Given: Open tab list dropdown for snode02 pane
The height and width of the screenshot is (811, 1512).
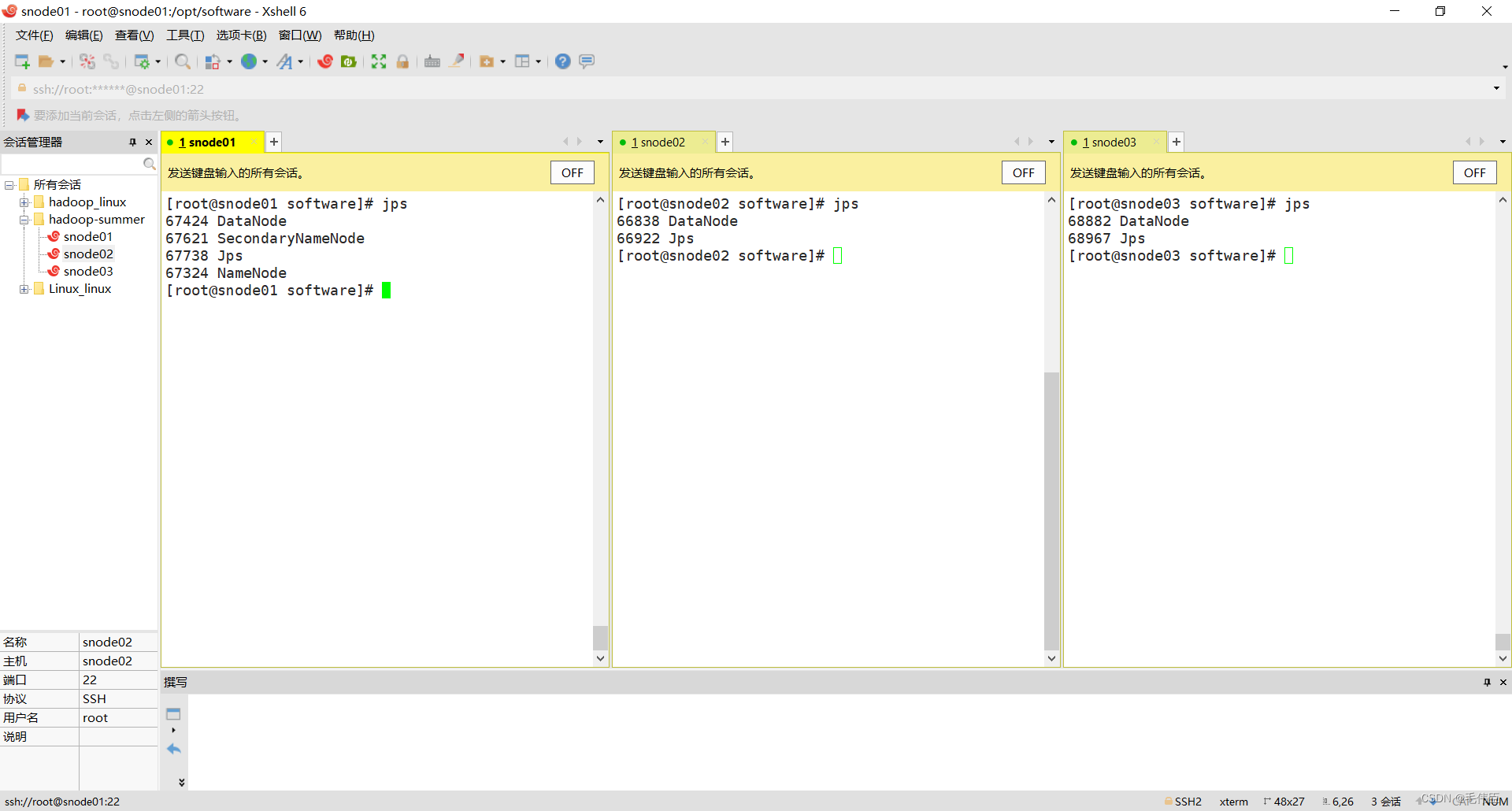Looking at the screenshot, I should 1051,142.
